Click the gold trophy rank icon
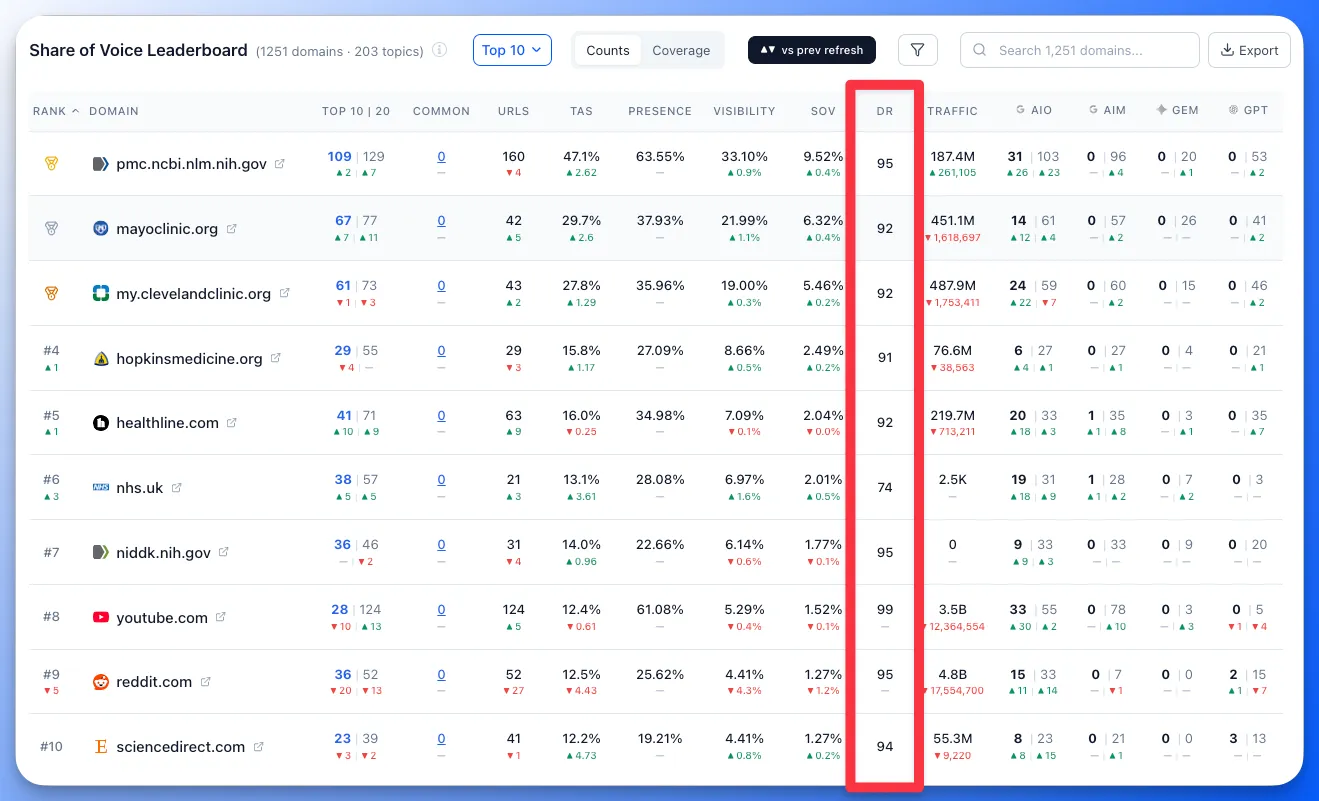The image size is (1319, 801). coord(51,163)
